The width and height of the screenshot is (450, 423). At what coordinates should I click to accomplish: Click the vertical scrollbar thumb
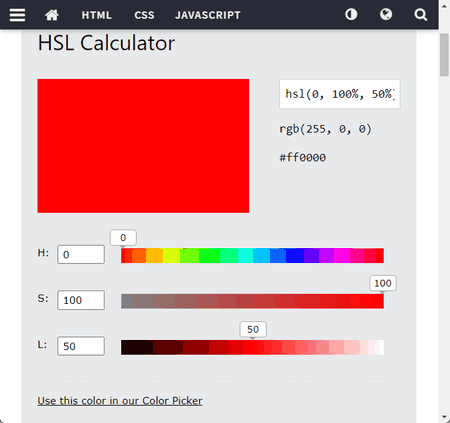[444, 55]
